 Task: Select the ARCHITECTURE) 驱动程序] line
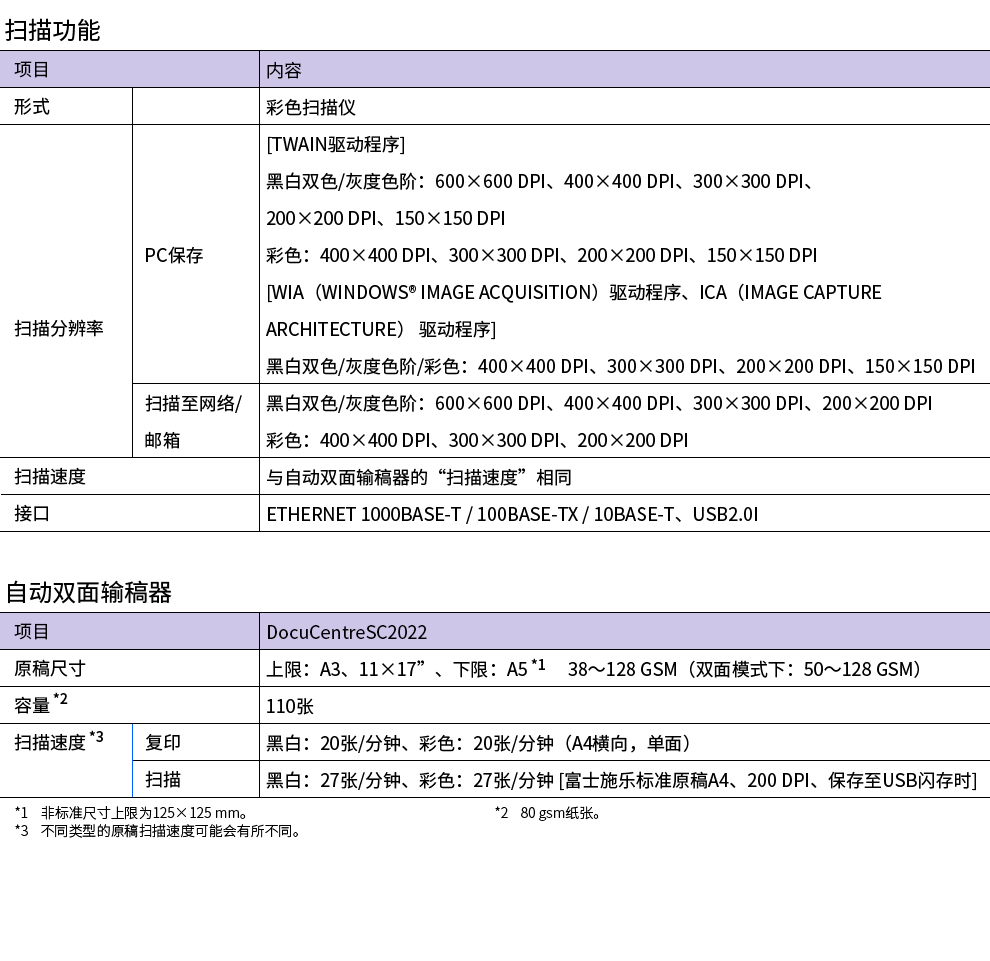coord(381,330)
